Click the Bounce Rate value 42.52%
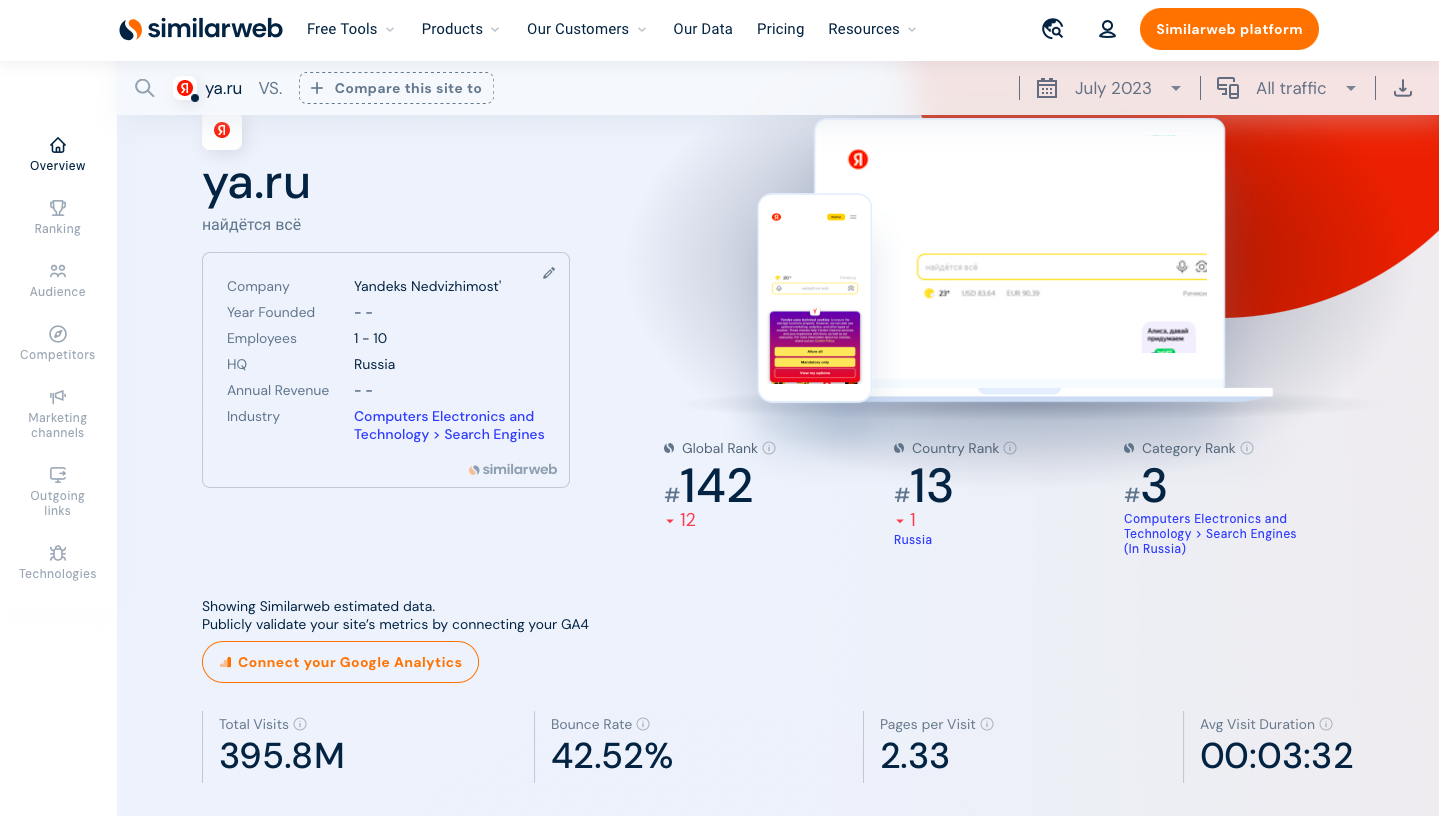 [x=612, y=756]
